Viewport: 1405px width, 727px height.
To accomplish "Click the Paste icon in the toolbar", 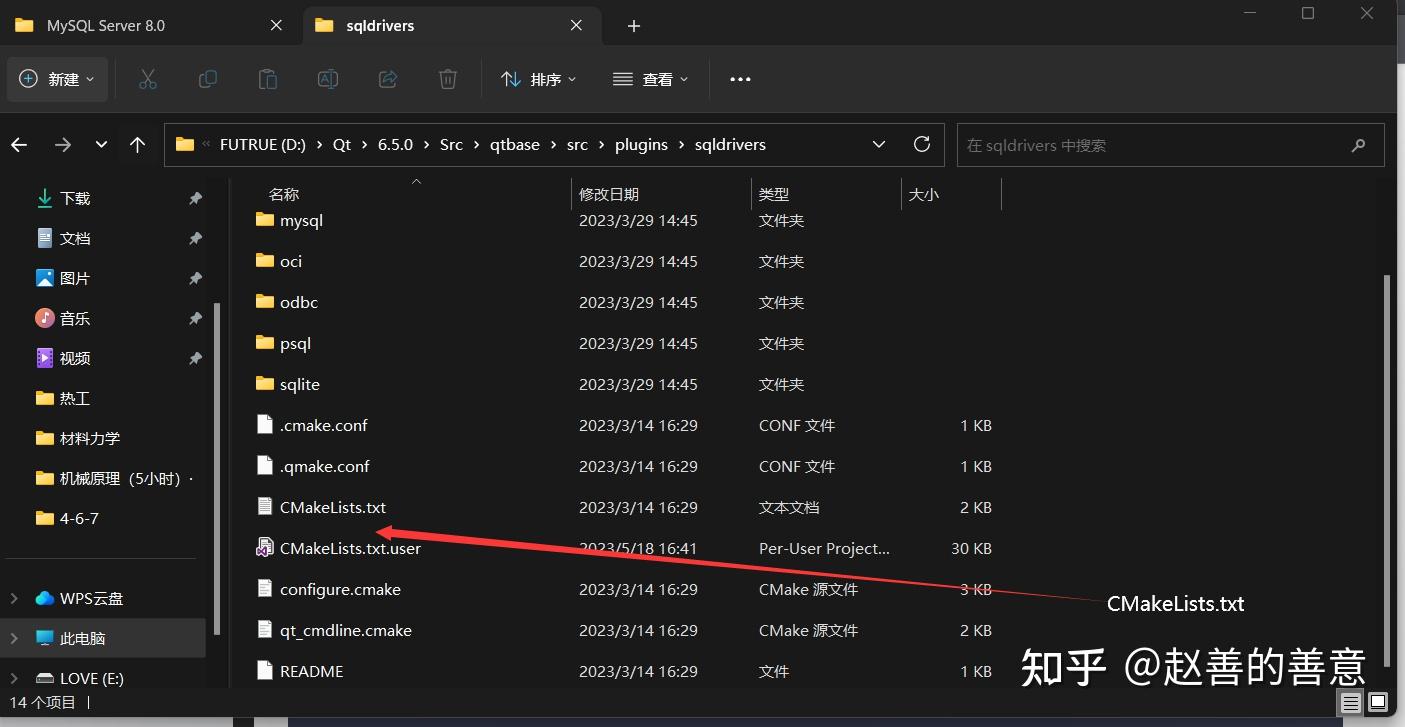I will [268, 79].
